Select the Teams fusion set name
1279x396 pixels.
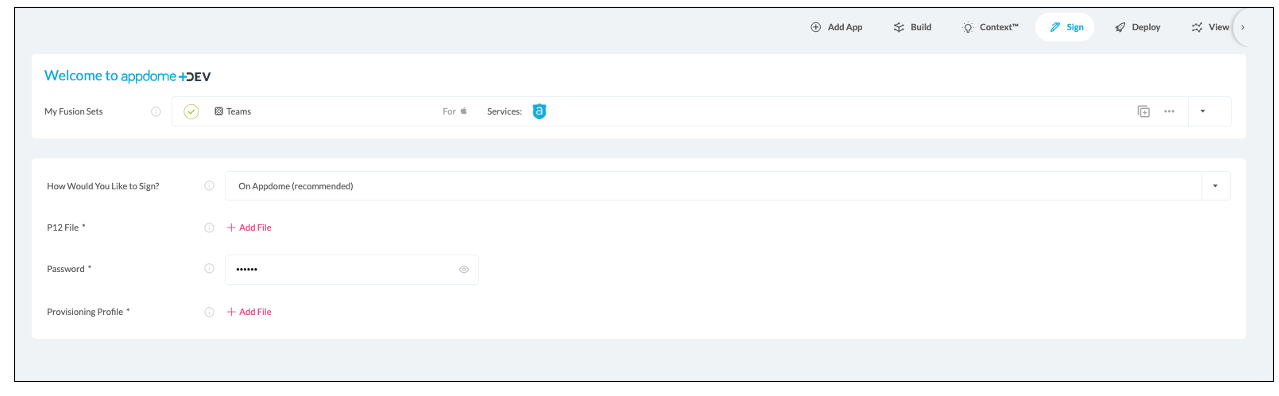(x=238, y=111)
